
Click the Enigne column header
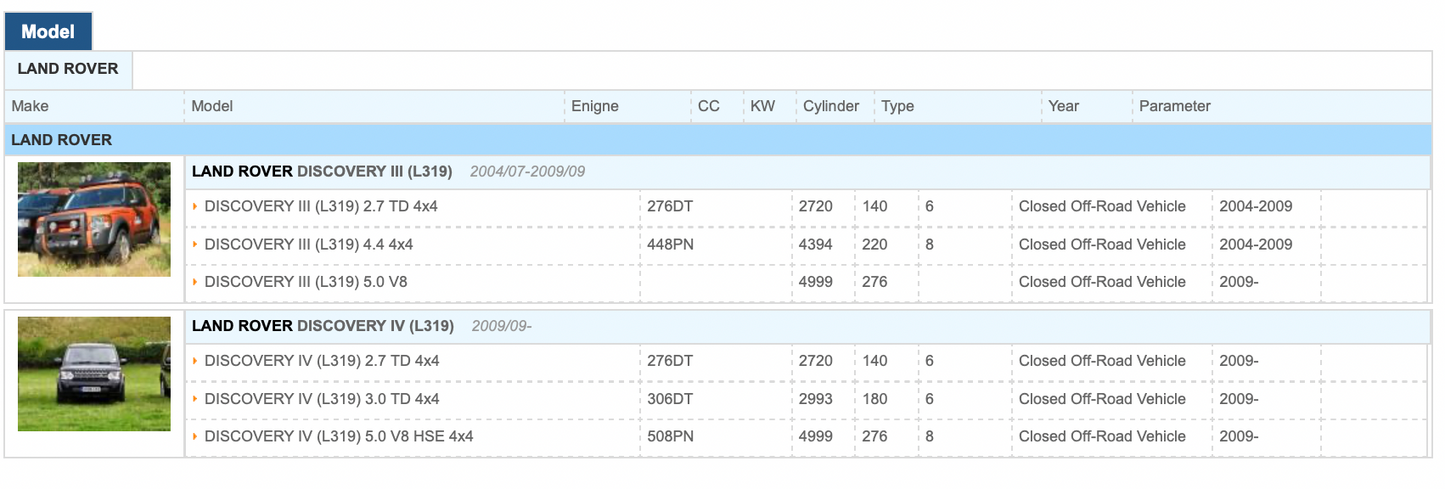point(594,106)
